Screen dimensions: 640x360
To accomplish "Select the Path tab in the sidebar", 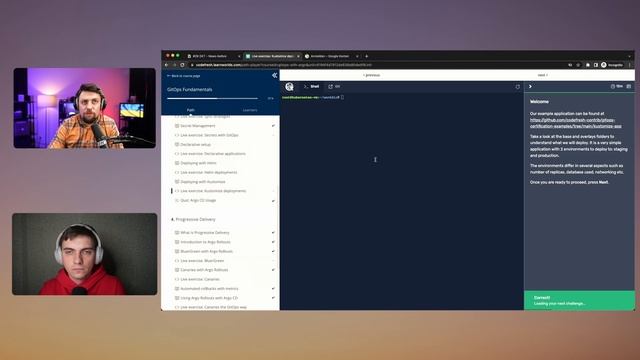I will click(191, 110).
